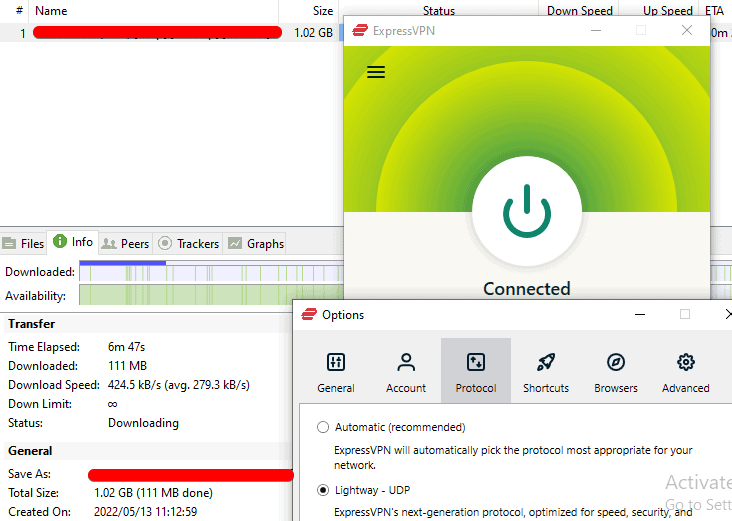Open the General options tab
Image resolution: width=732 pixels, height=521 pixels.
(336, 372)
